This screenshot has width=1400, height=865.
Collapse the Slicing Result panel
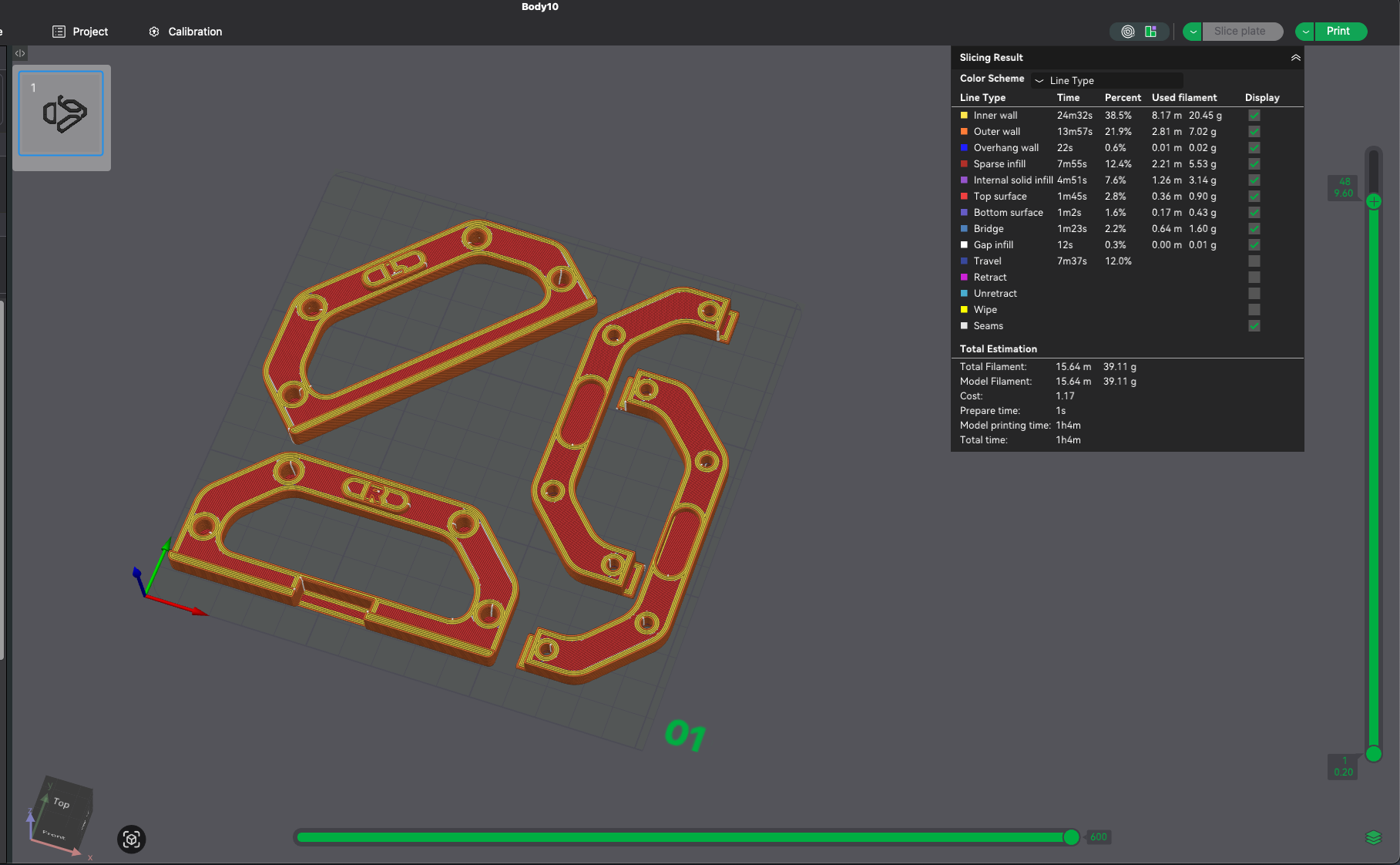[1295, 58]
